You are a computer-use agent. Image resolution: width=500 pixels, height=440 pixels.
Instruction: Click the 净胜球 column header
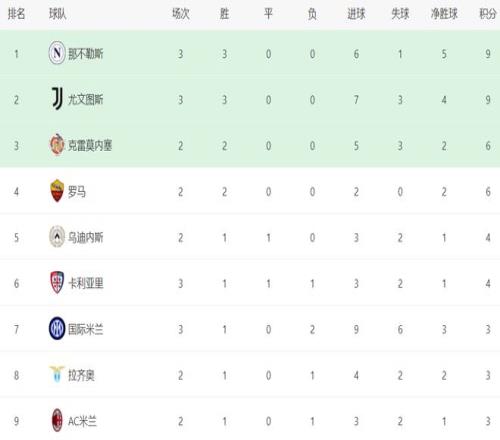444,14
